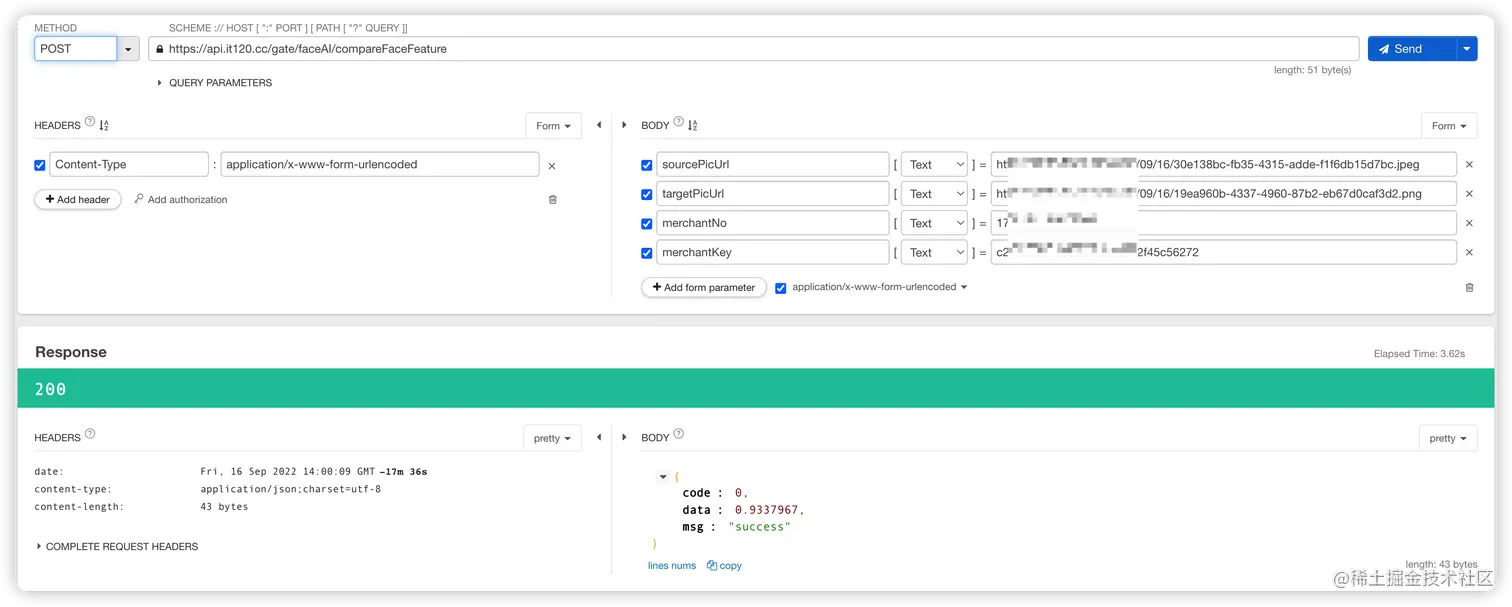
Task: Open response headers pretty dropdown
Action: point(552,438)
